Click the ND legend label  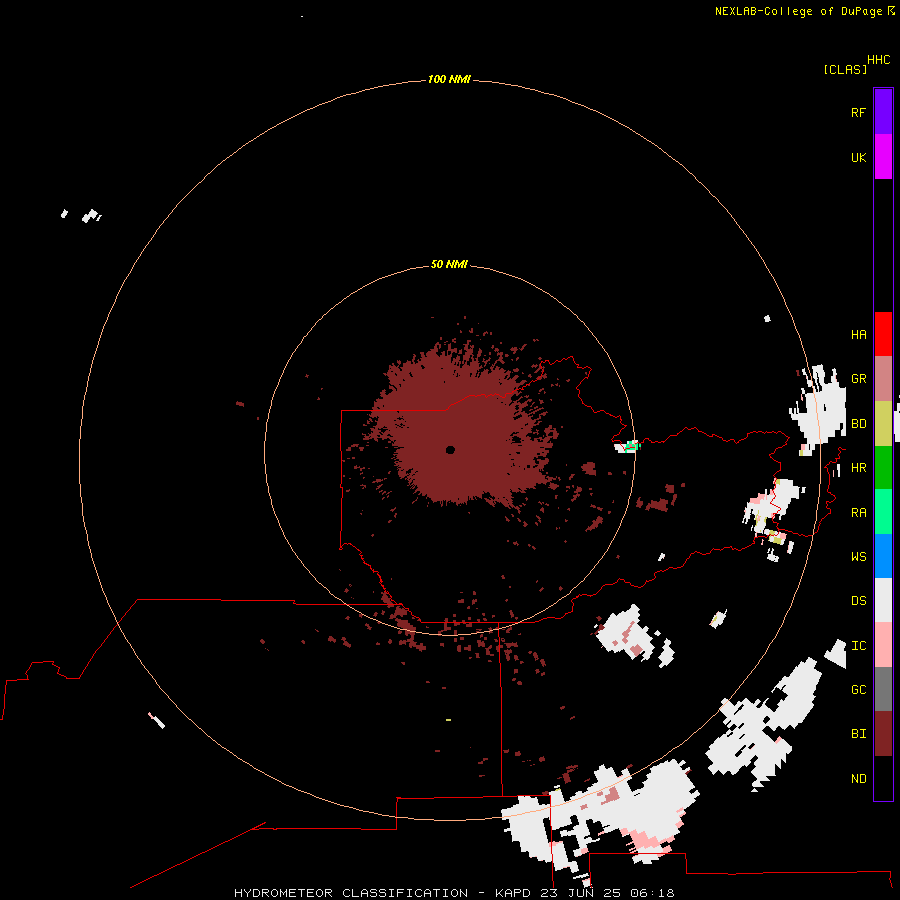point(858,779)
